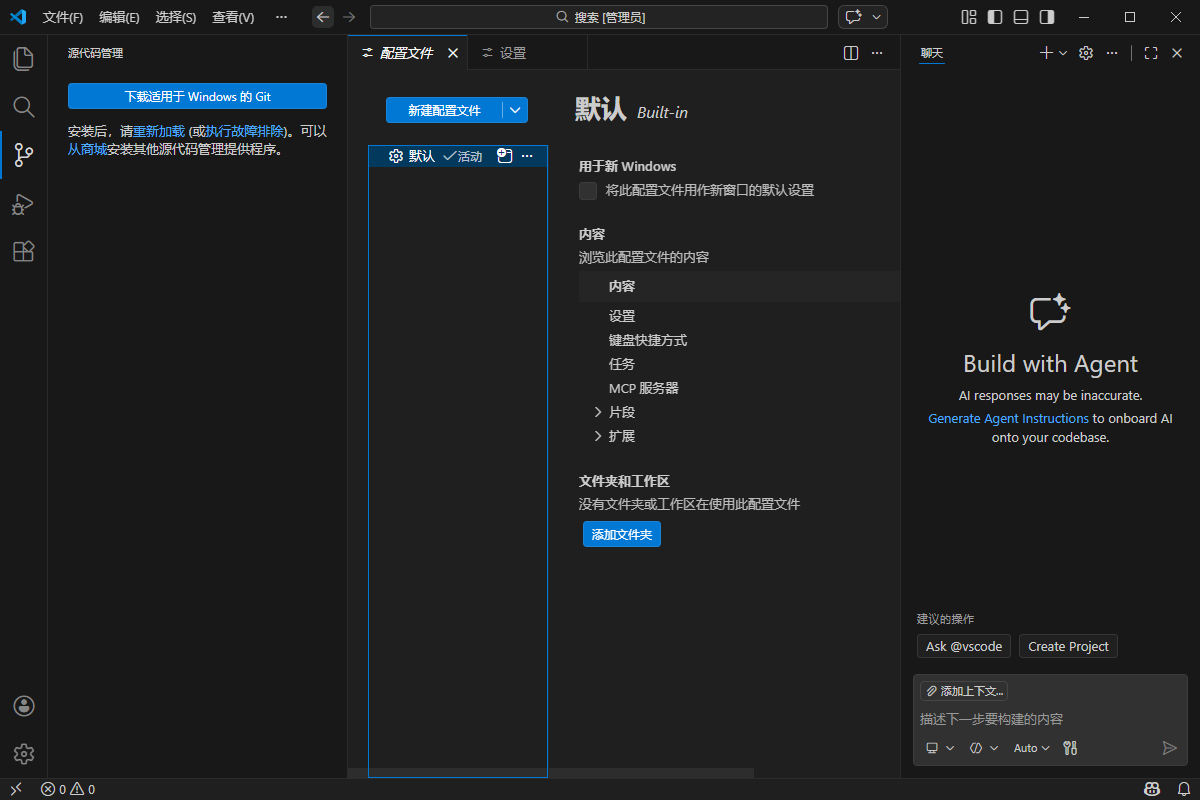Click 下载适用于 Windows 的 Git button
Viewport: 1200px width, 800px height.
197,96
